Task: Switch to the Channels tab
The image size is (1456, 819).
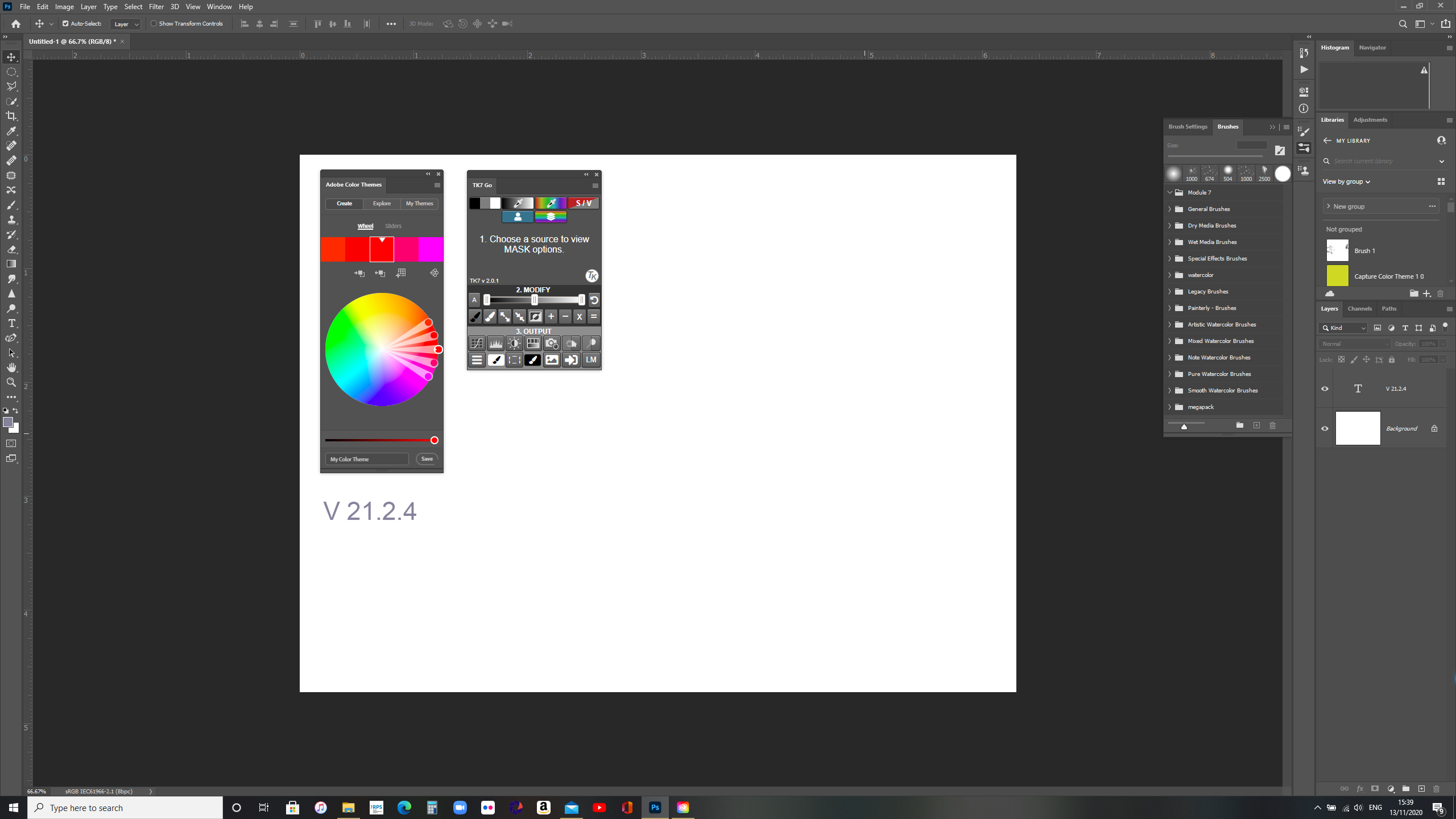Action: tap(1360, 308)
